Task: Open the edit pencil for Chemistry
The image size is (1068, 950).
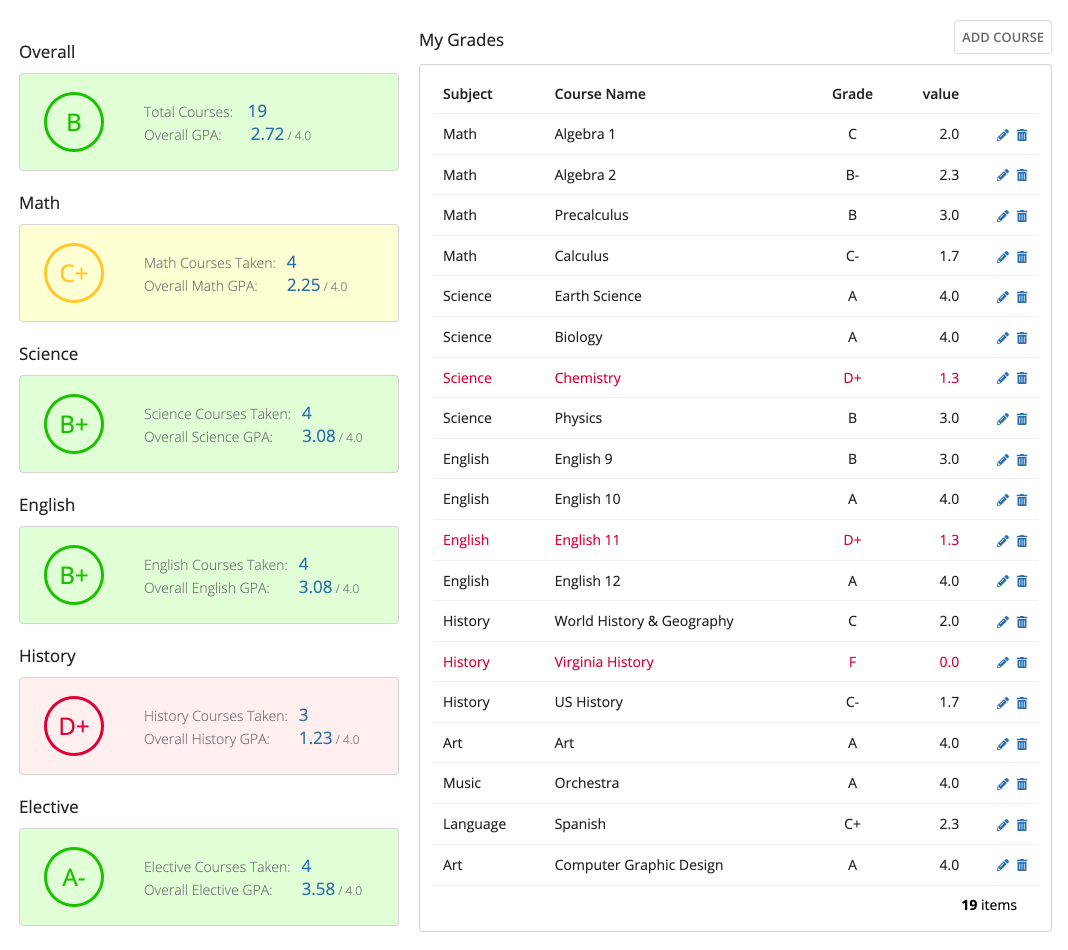Action: [1002, 378]
